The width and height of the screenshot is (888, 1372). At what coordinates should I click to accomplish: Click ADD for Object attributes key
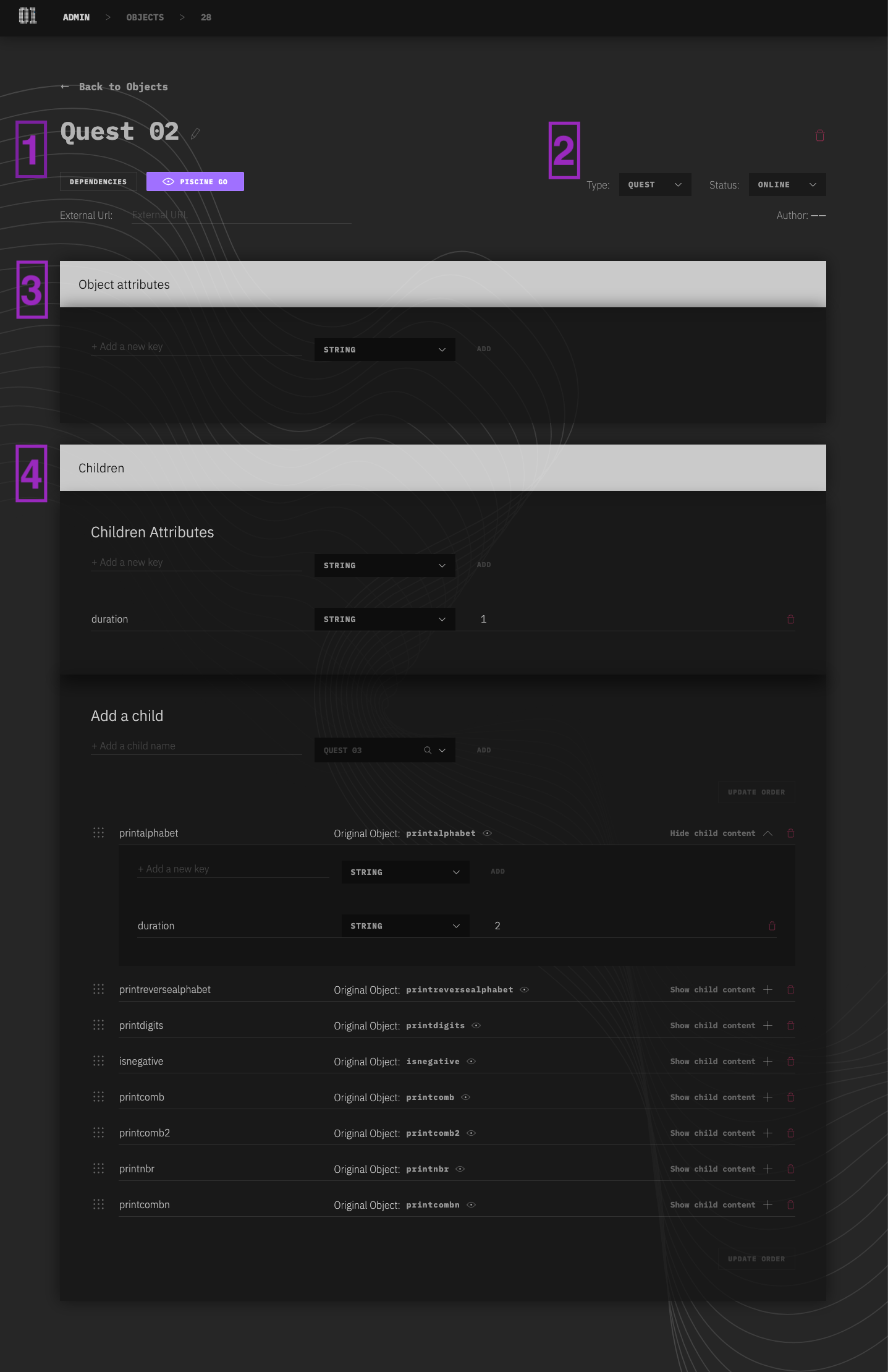[x=484, y=349]
